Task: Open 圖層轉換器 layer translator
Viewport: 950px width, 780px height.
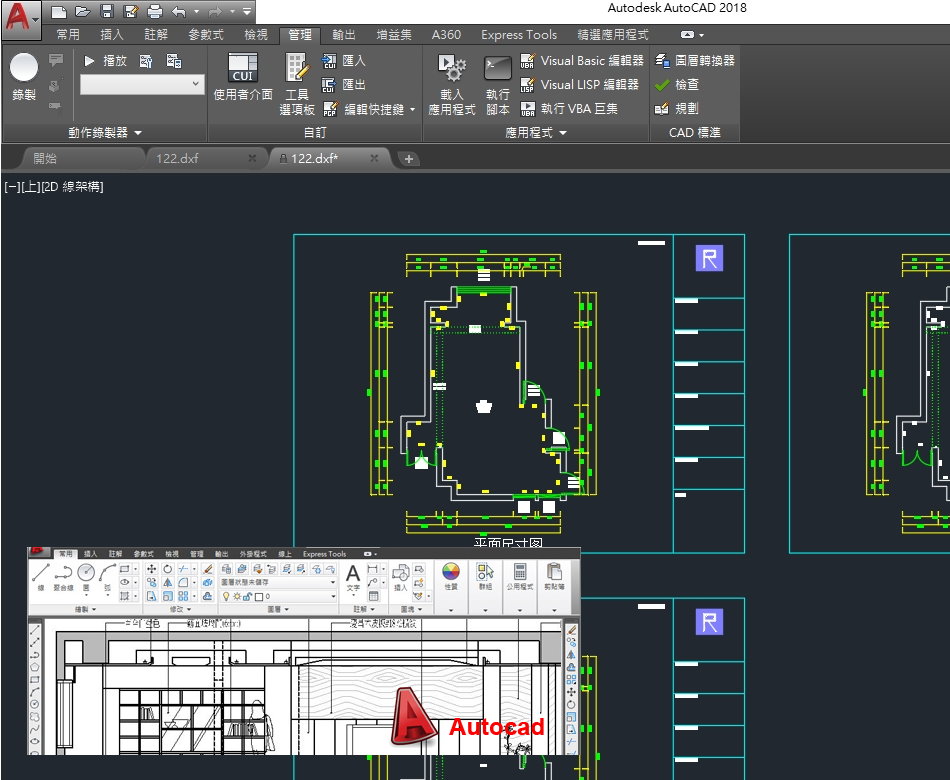Action: coord(694,61)
